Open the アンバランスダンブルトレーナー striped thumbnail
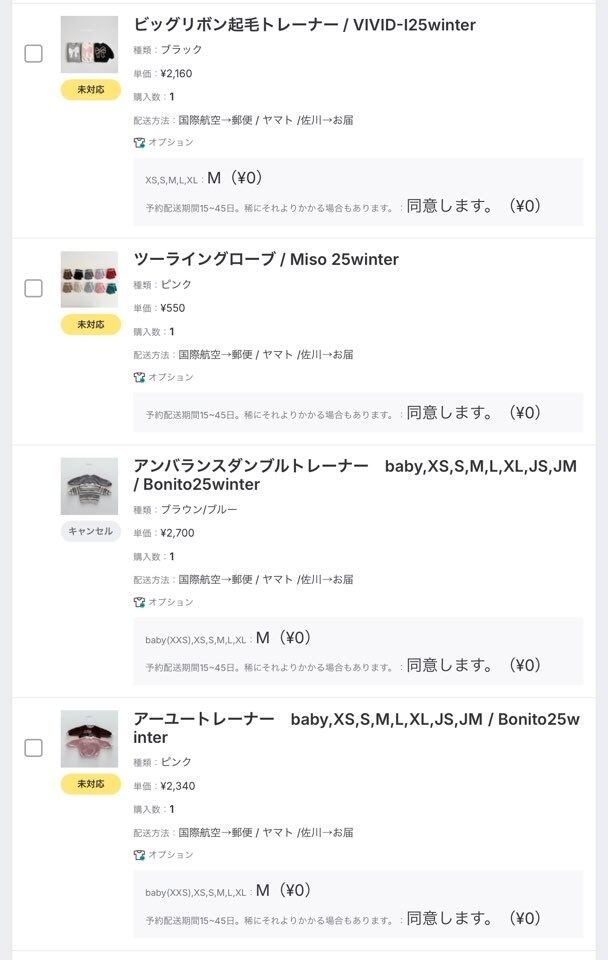The image size is (608, 960). tap(89, 486)
